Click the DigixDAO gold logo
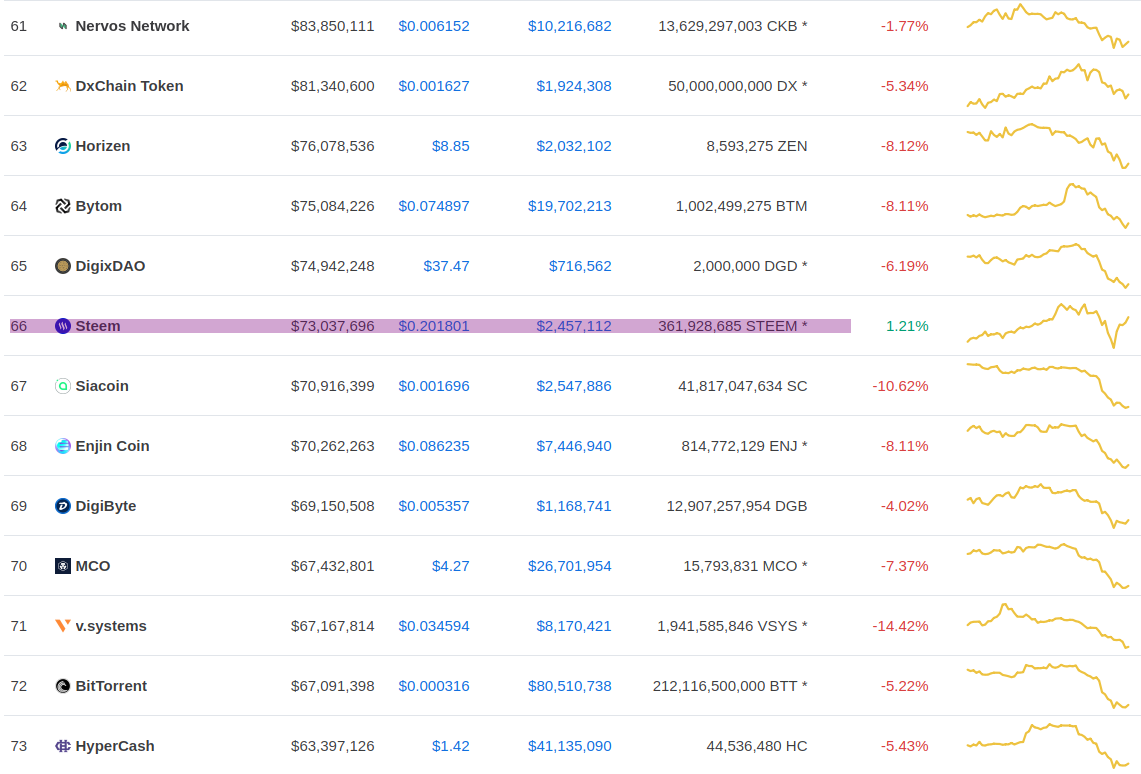This screenshot has height=774, width=1141. click(x=62, y=266)
